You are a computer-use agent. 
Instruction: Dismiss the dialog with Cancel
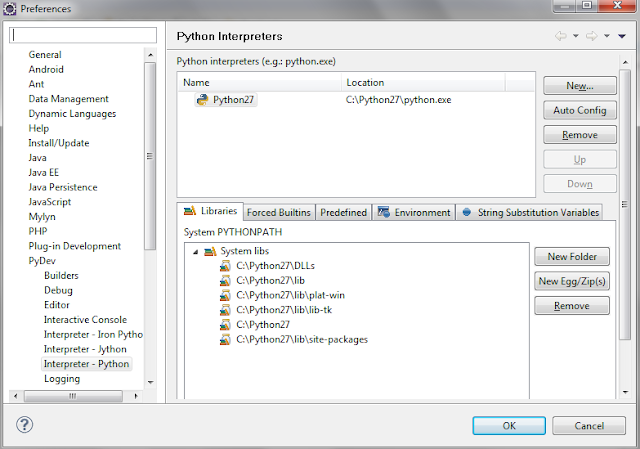point(589,426)
